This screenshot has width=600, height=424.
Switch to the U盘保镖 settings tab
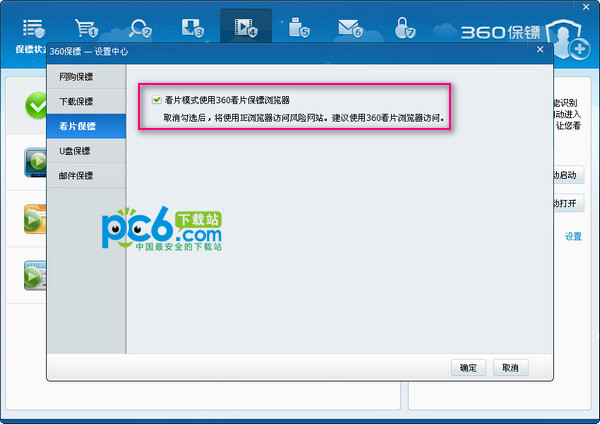[x=86, y=151]
